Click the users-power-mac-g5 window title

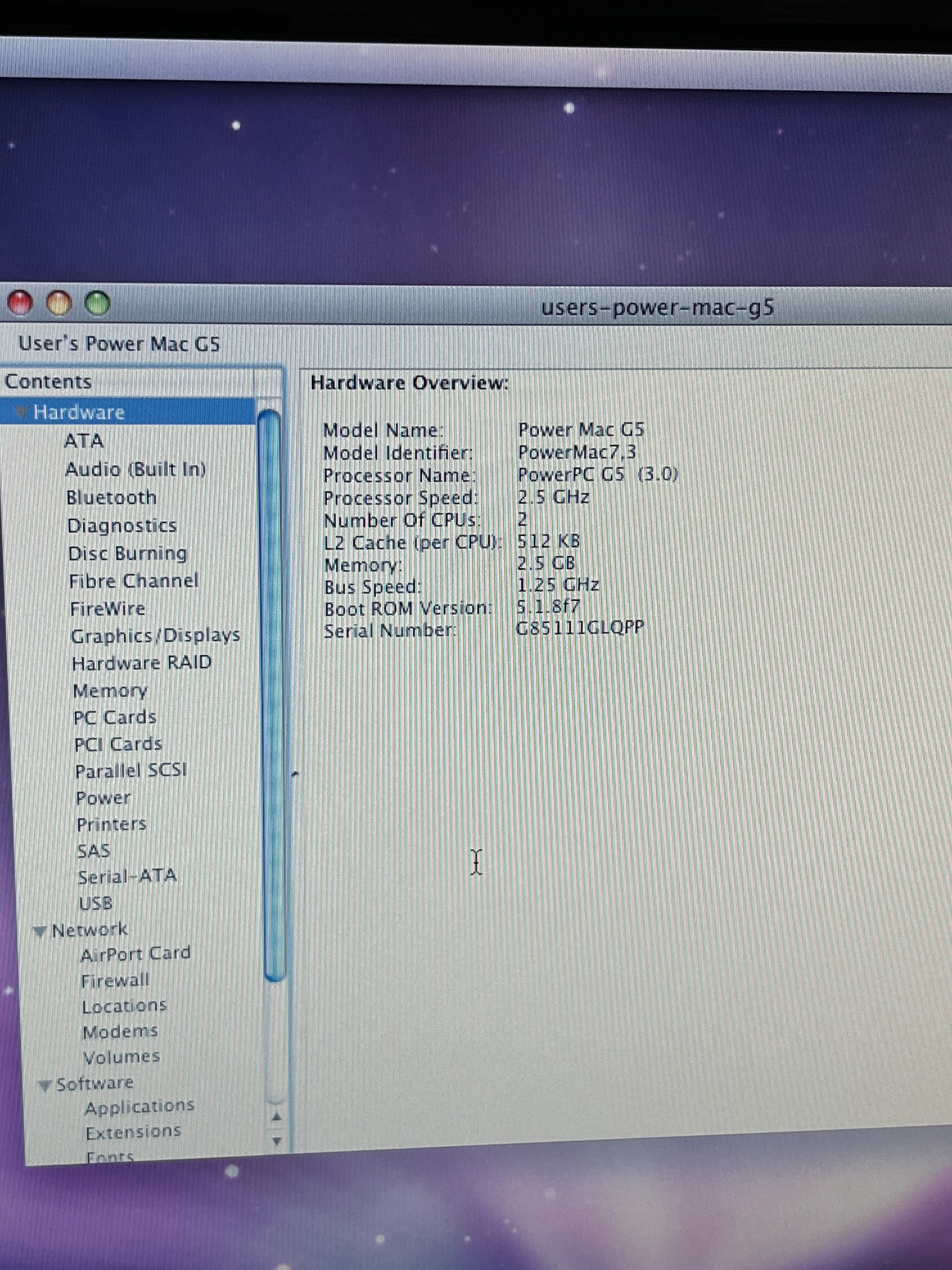(x=658, y=308)
